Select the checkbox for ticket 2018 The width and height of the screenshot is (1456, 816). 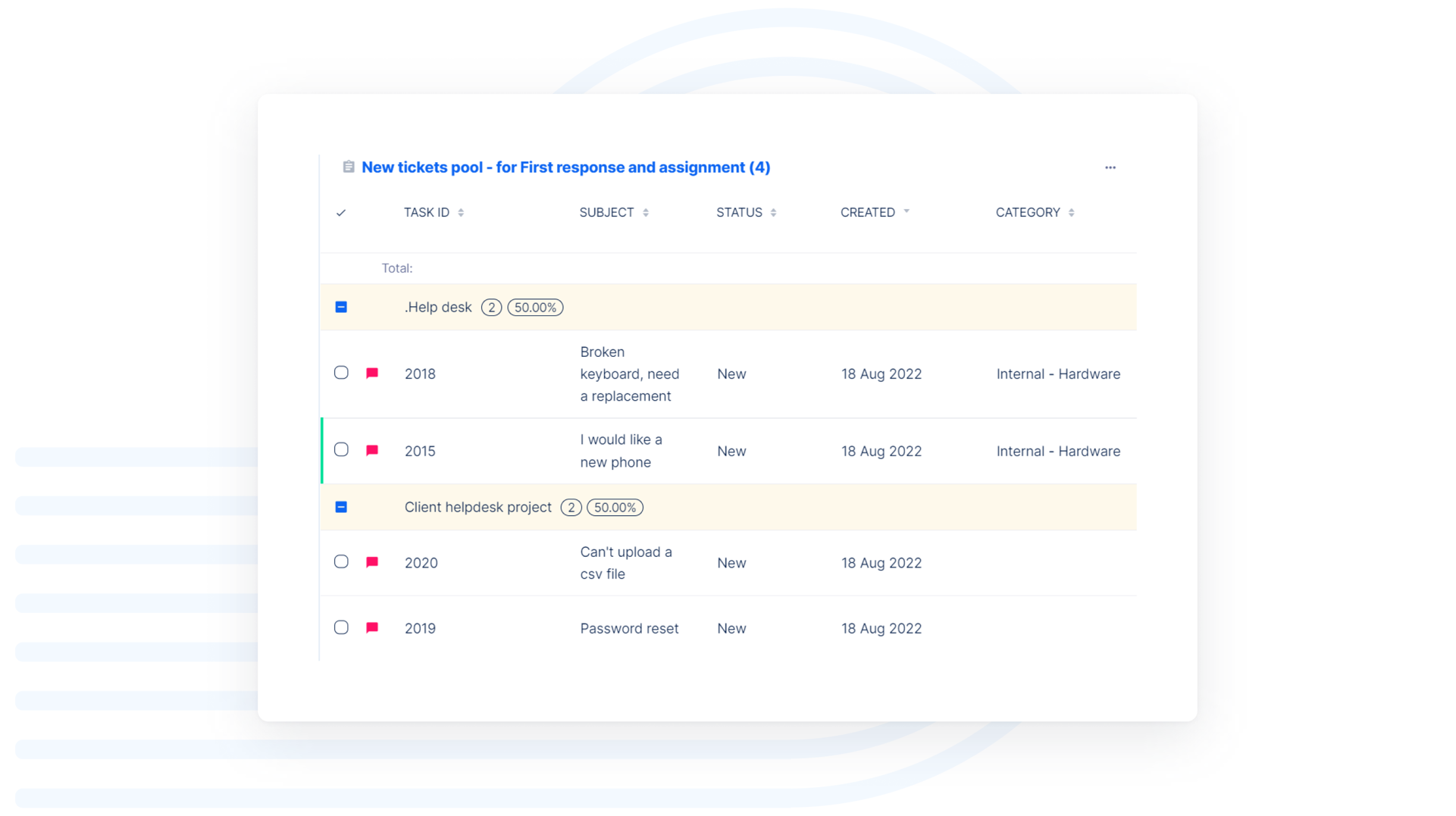pos(341,373)
